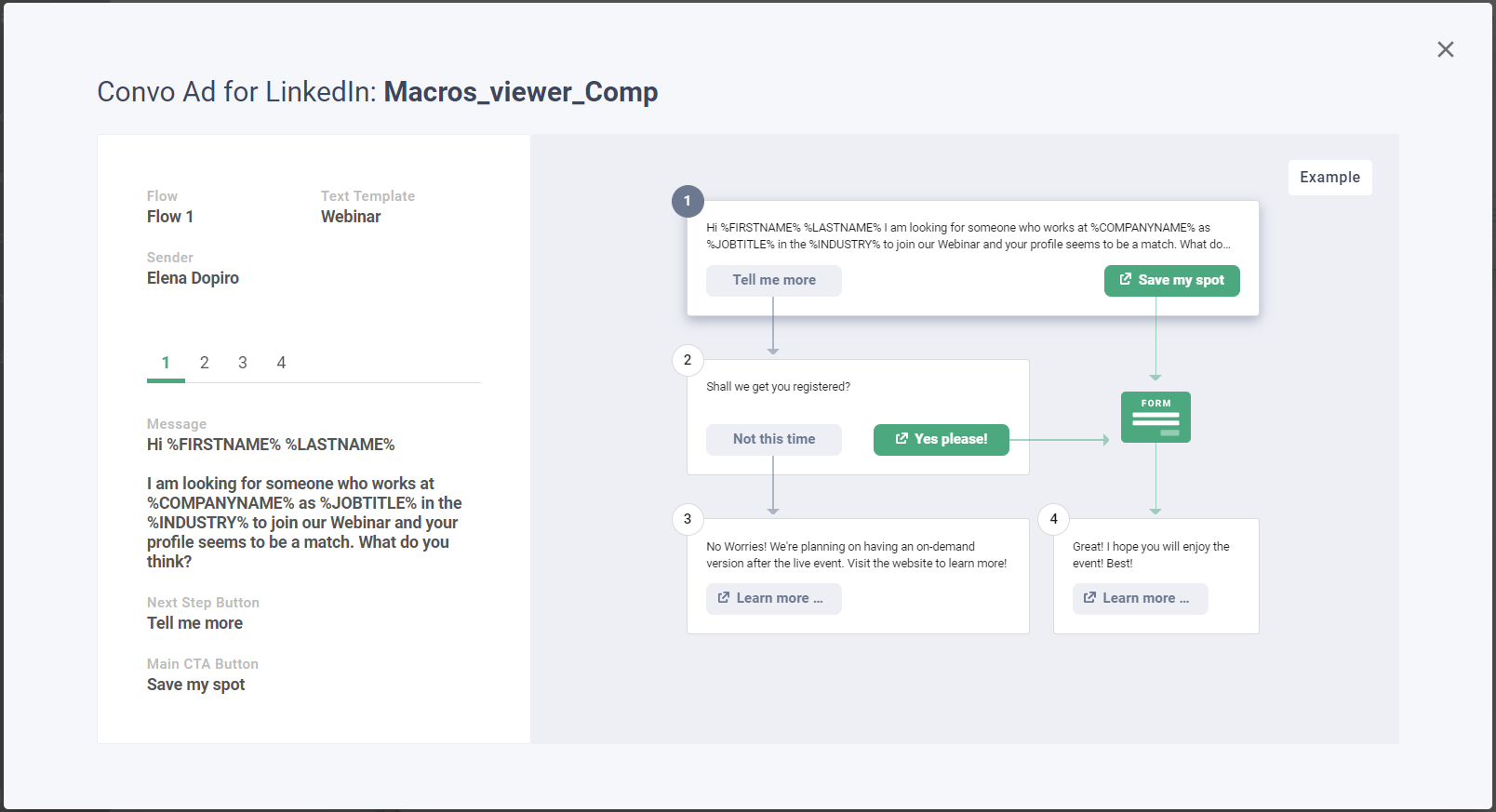Select the step 1 message card text
Image resolution: width=1496 pixels, height=812 pixels.
[968, 236]
